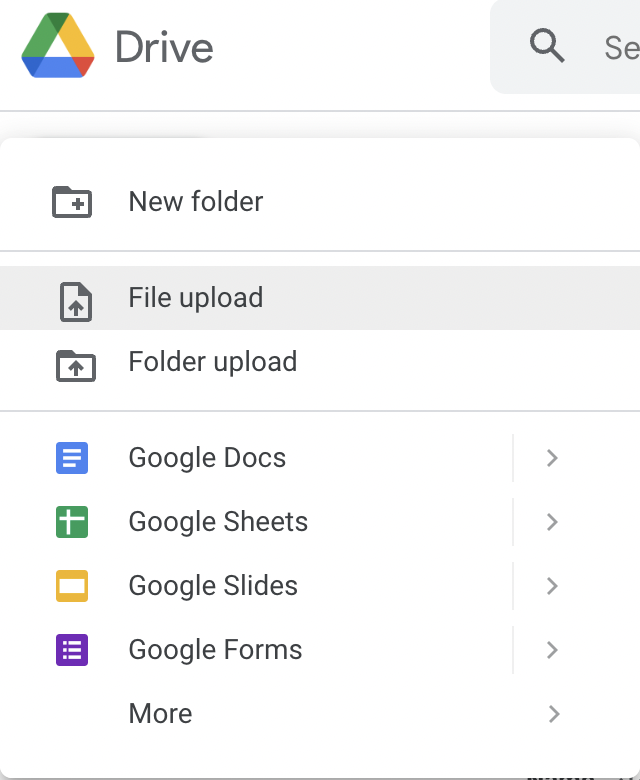Click the purple Google Forms icon

[x=72, y=650]
